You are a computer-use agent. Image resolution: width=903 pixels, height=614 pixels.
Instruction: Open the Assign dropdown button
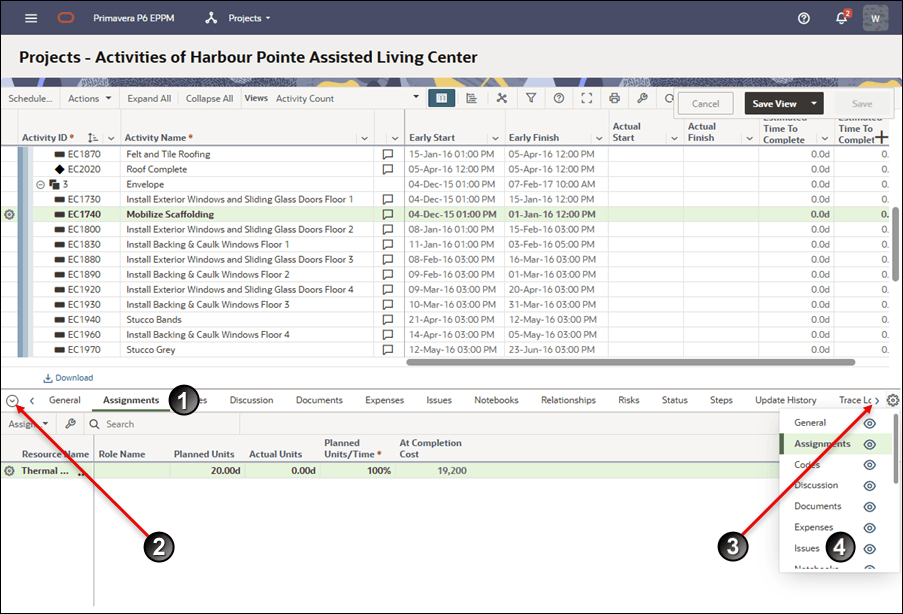(29, 424)
